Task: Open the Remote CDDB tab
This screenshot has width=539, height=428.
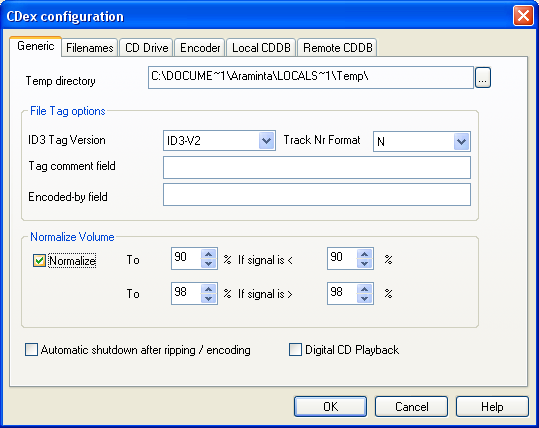Action: (338, 47)
